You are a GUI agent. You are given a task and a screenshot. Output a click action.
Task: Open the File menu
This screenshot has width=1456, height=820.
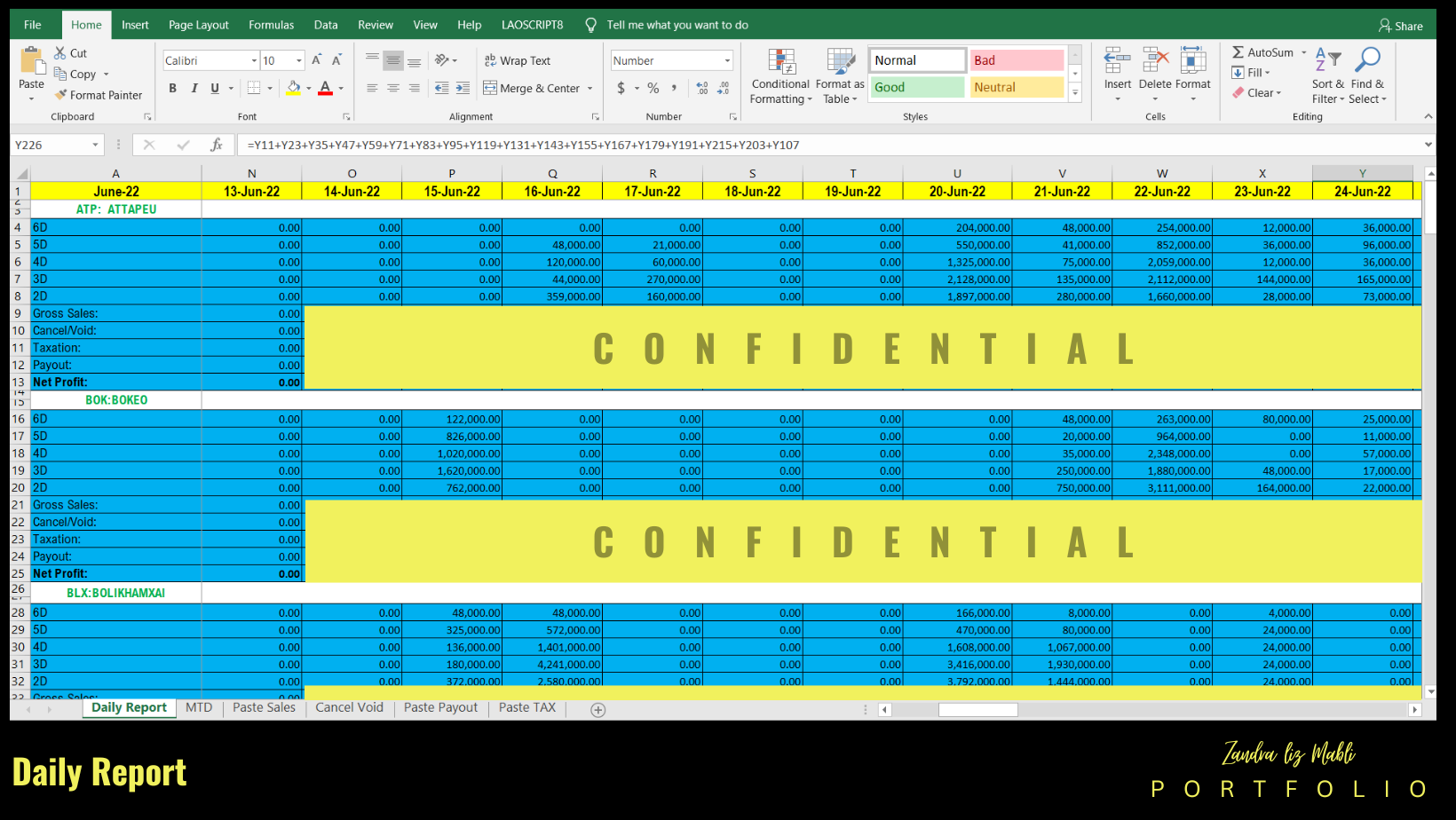point(33,25)
